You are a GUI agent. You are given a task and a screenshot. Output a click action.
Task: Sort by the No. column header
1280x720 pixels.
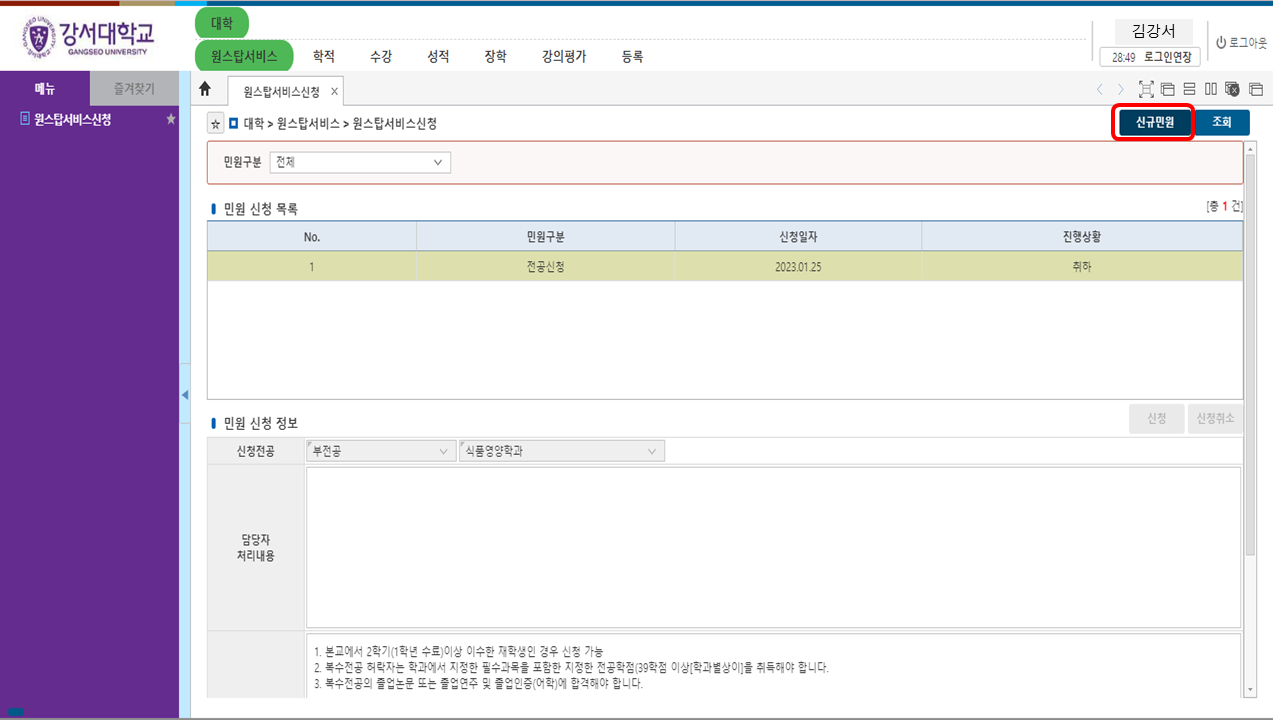tap(312, 237)
